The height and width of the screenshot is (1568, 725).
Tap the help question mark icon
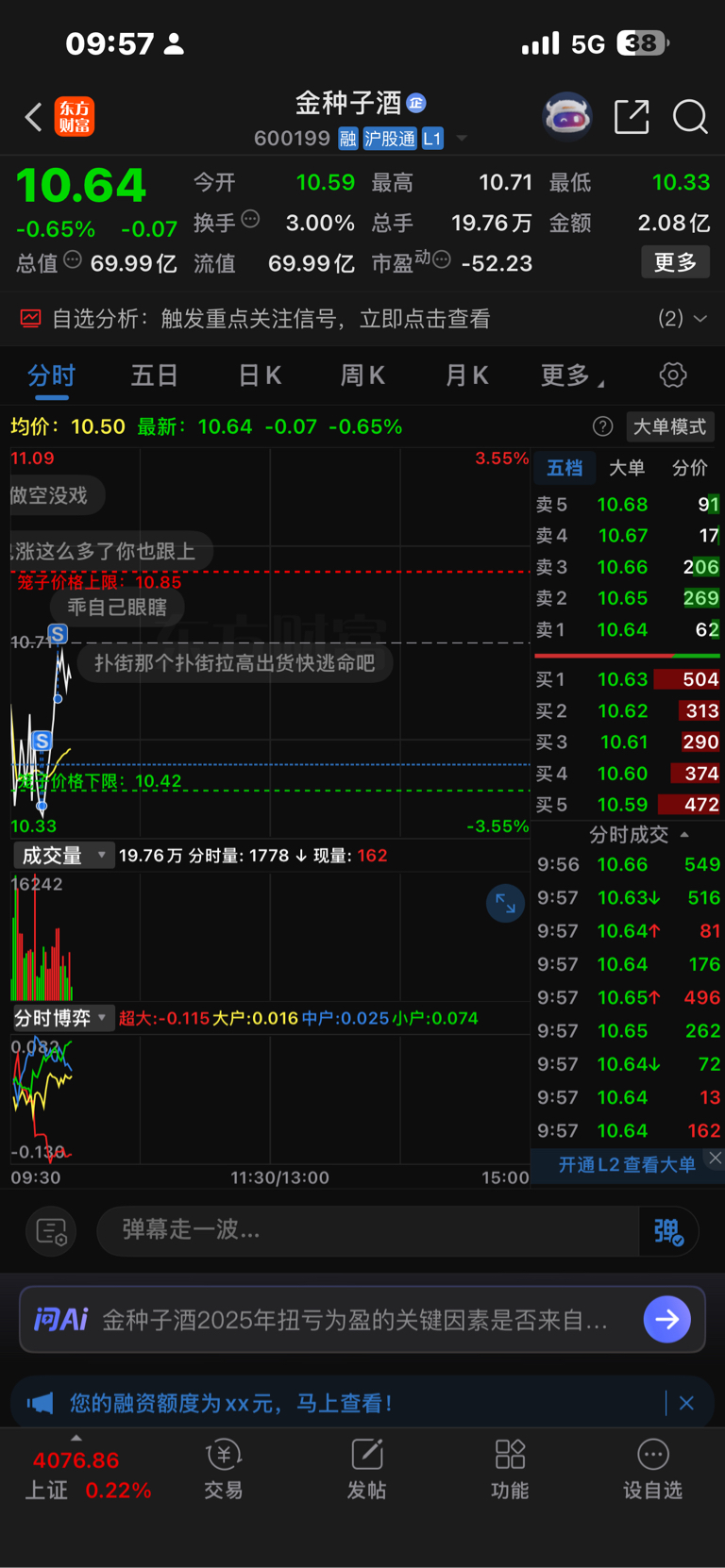point(602,426)
